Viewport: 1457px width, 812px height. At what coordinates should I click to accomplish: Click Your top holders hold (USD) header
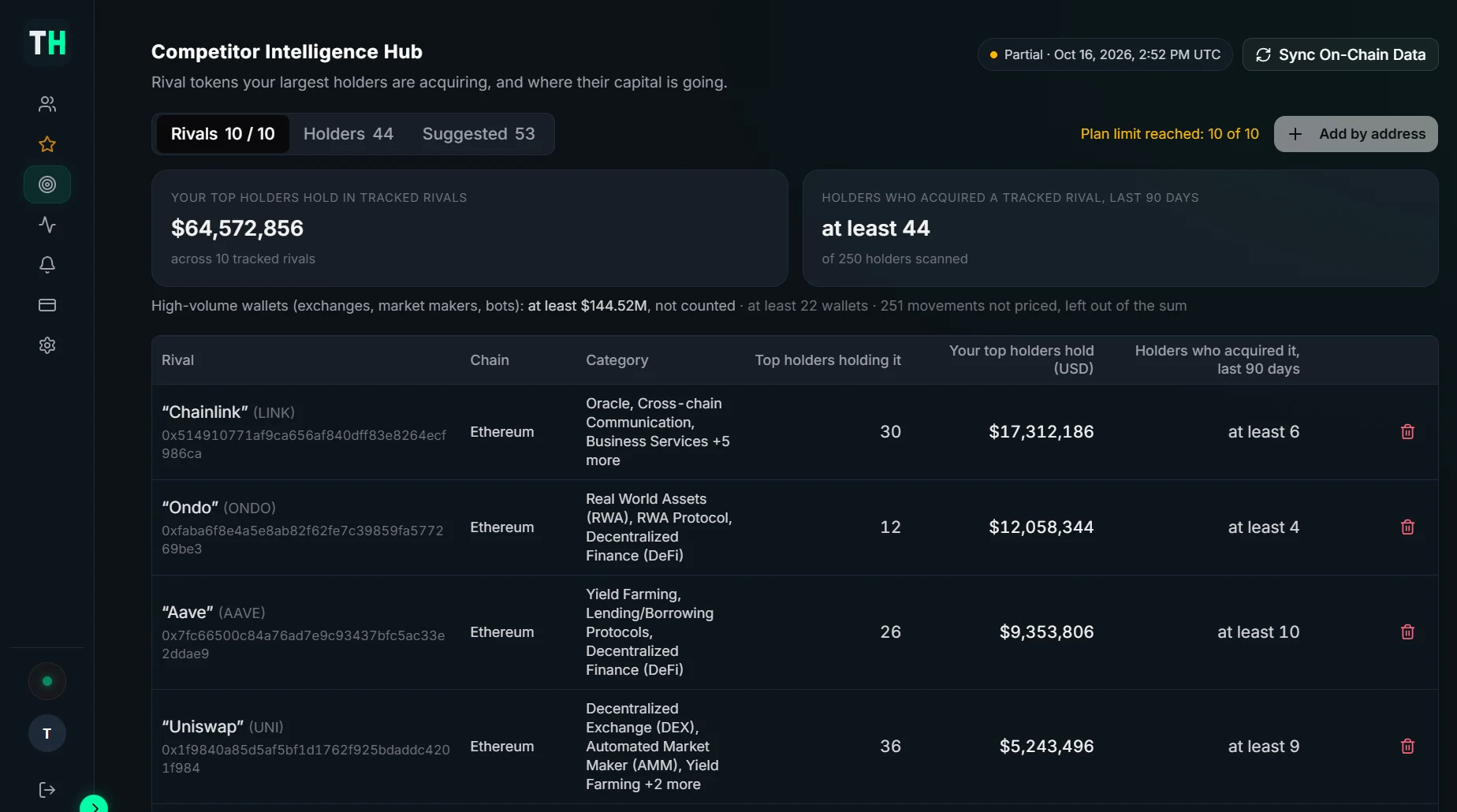1021,359
